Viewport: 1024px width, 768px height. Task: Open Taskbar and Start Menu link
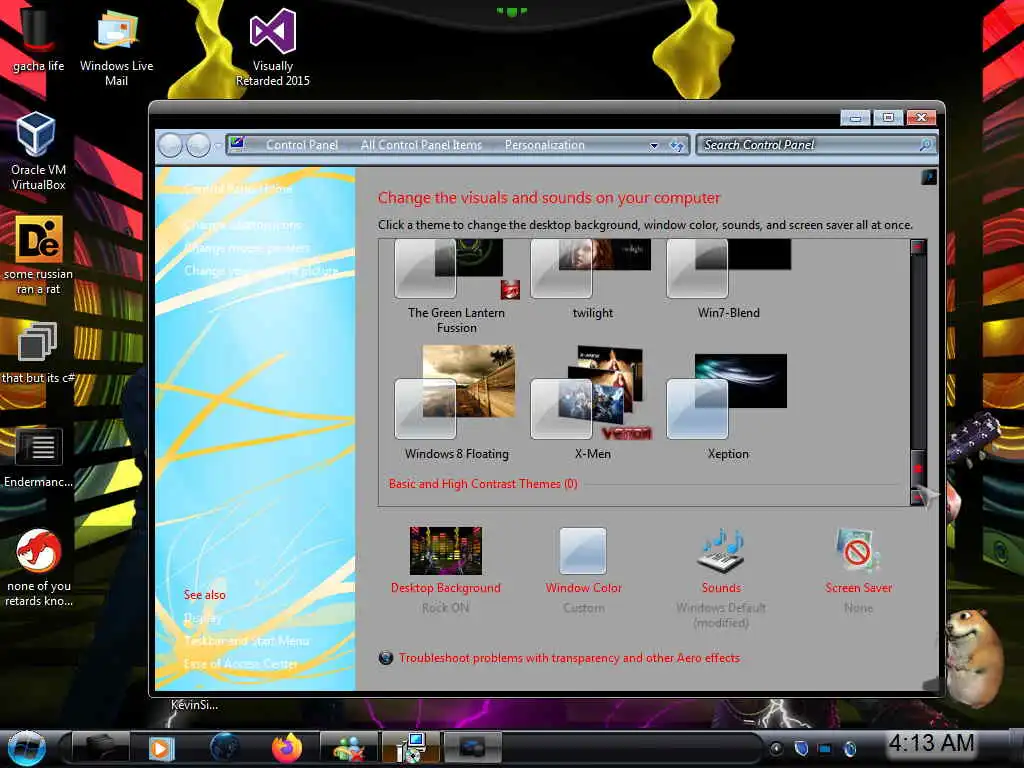click(246, 641)
